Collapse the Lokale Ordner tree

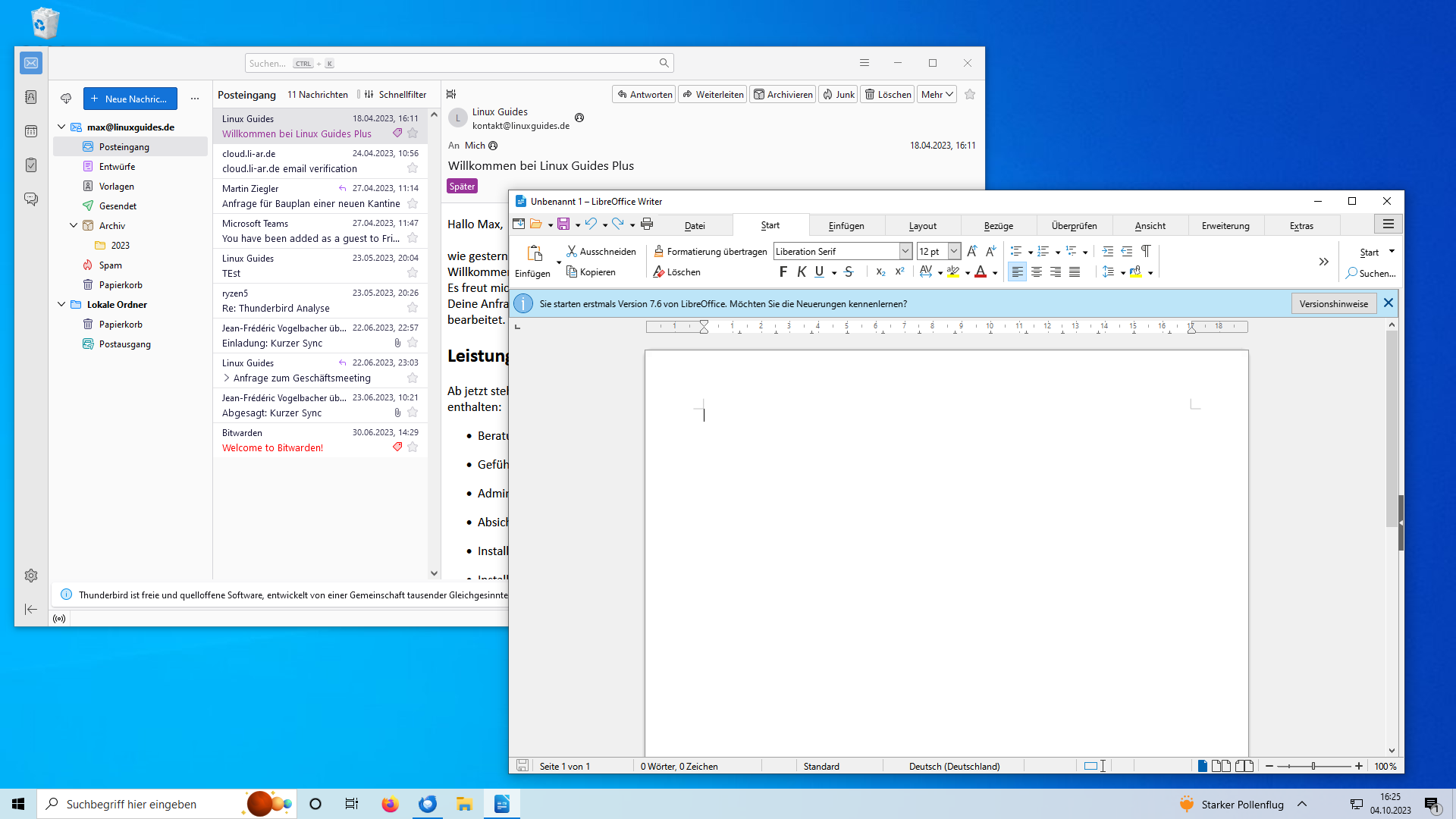pyautogui.click(x=61, y=304)
